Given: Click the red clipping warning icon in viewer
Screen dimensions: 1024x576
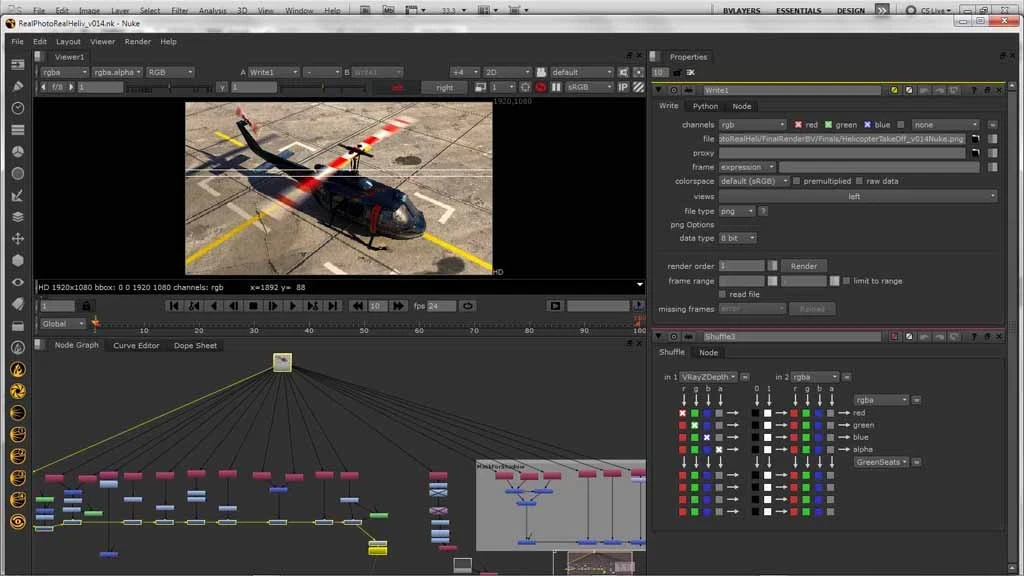Looking at the screenshot, I should pos(541,87).
